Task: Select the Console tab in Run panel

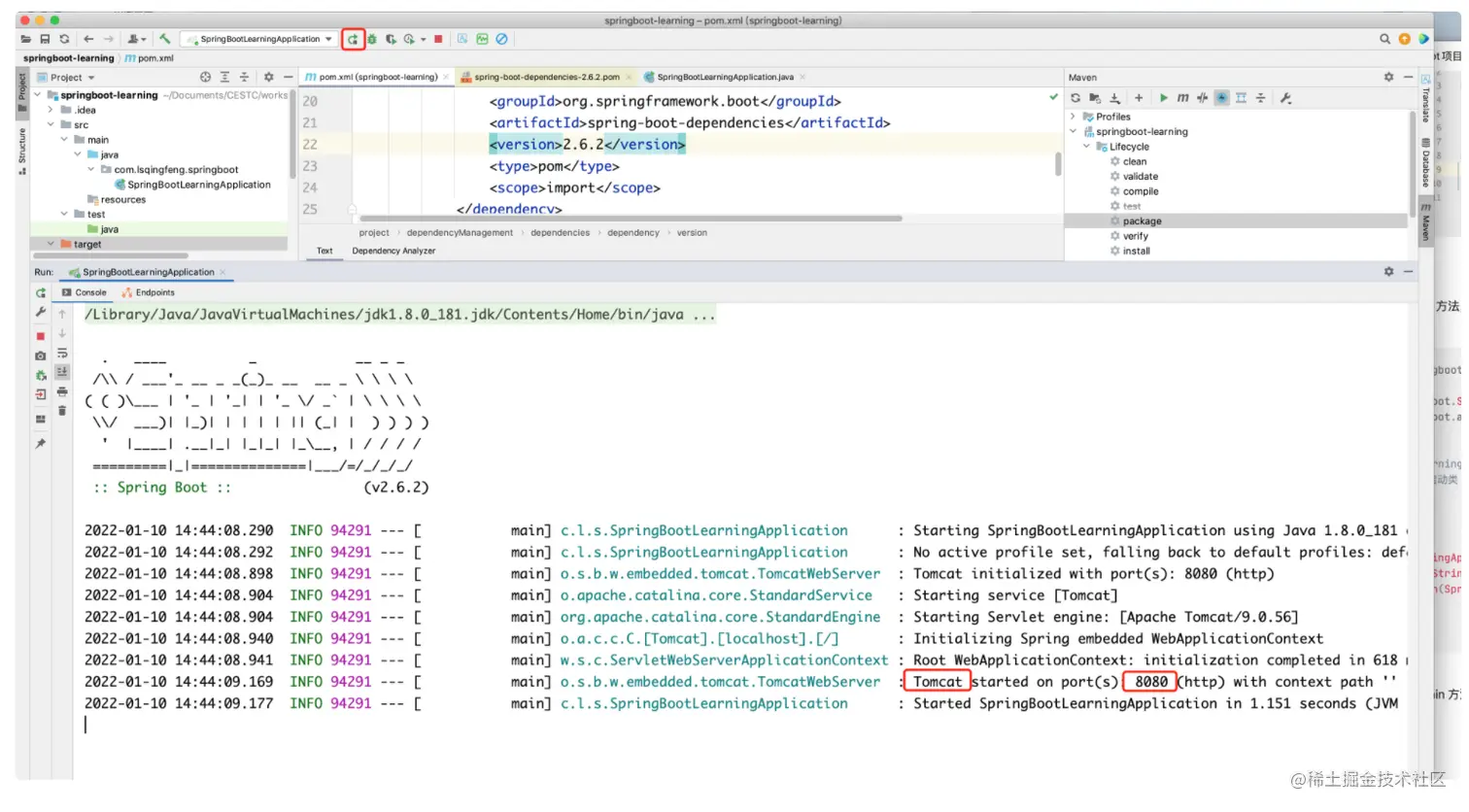Action: click(85, 292)
